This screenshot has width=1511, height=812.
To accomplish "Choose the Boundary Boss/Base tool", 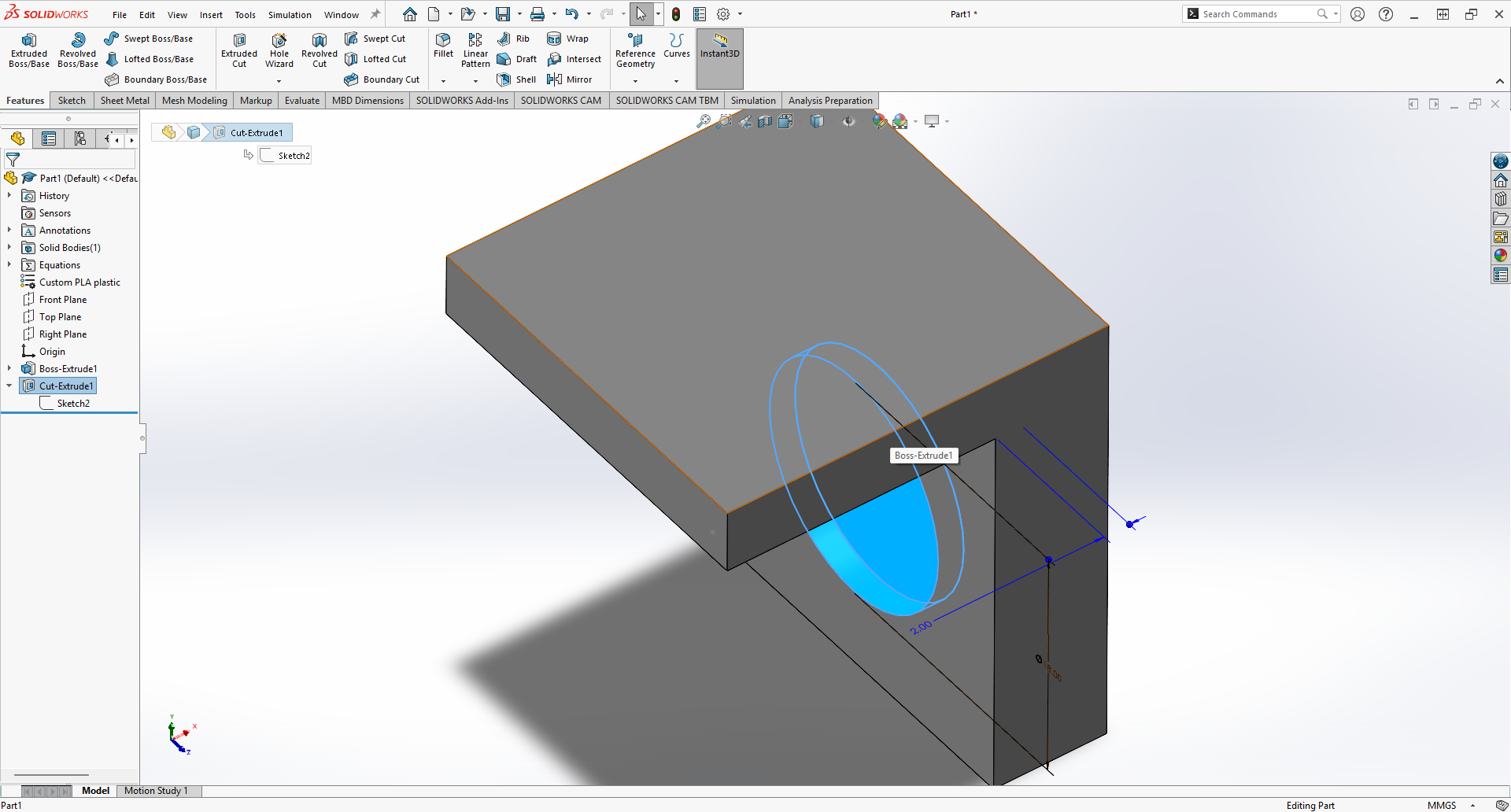I will pyautogui.click(x=156, y=79).
